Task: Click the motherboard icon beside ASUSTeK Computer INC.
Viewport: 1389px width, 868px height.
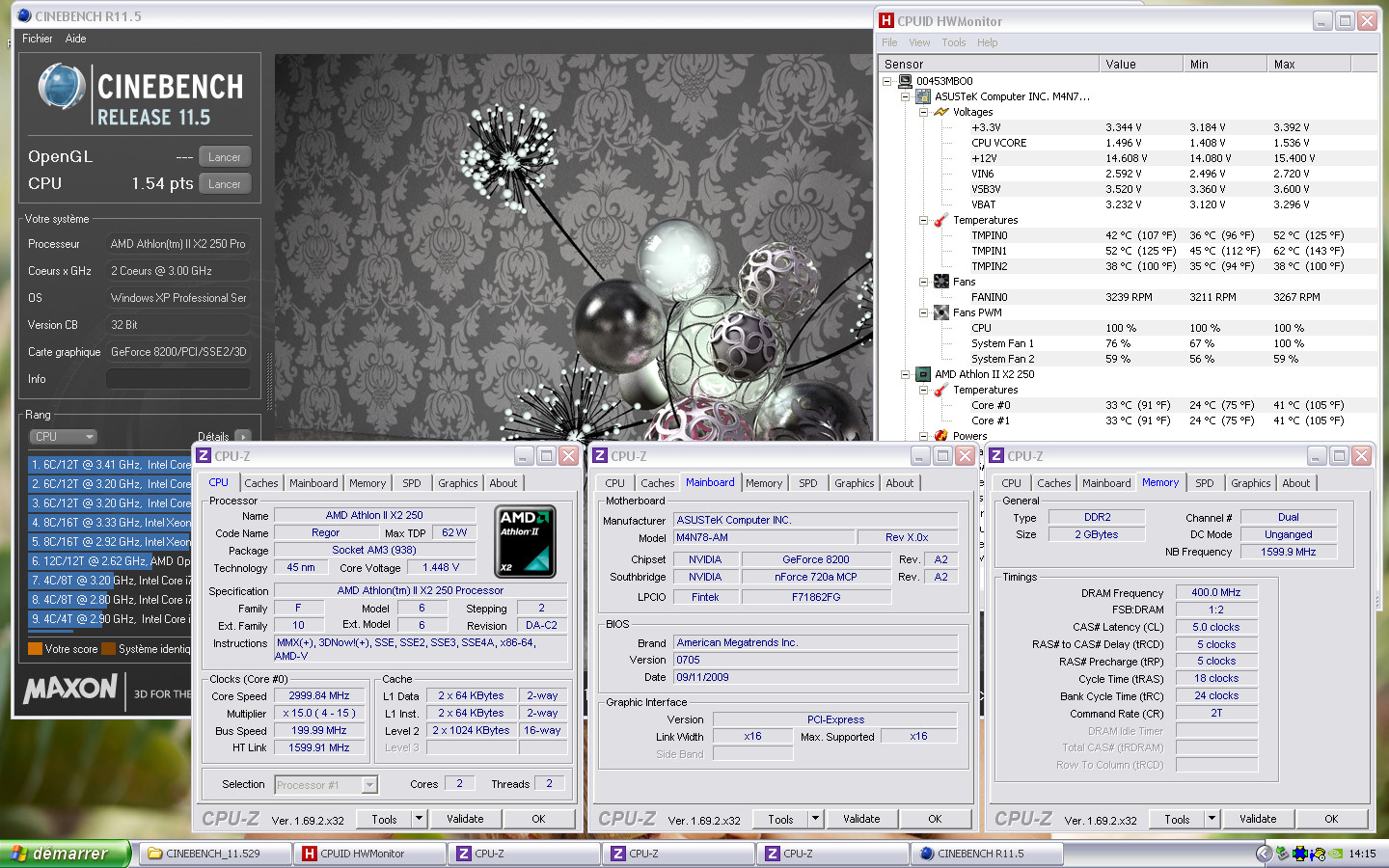Action: 922,96
